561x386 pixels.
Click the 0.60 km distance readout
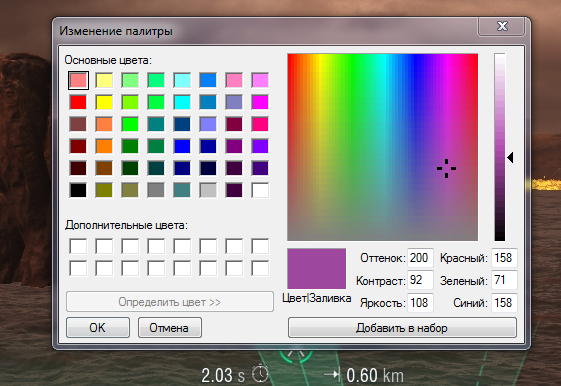click(x=375, y=376)
